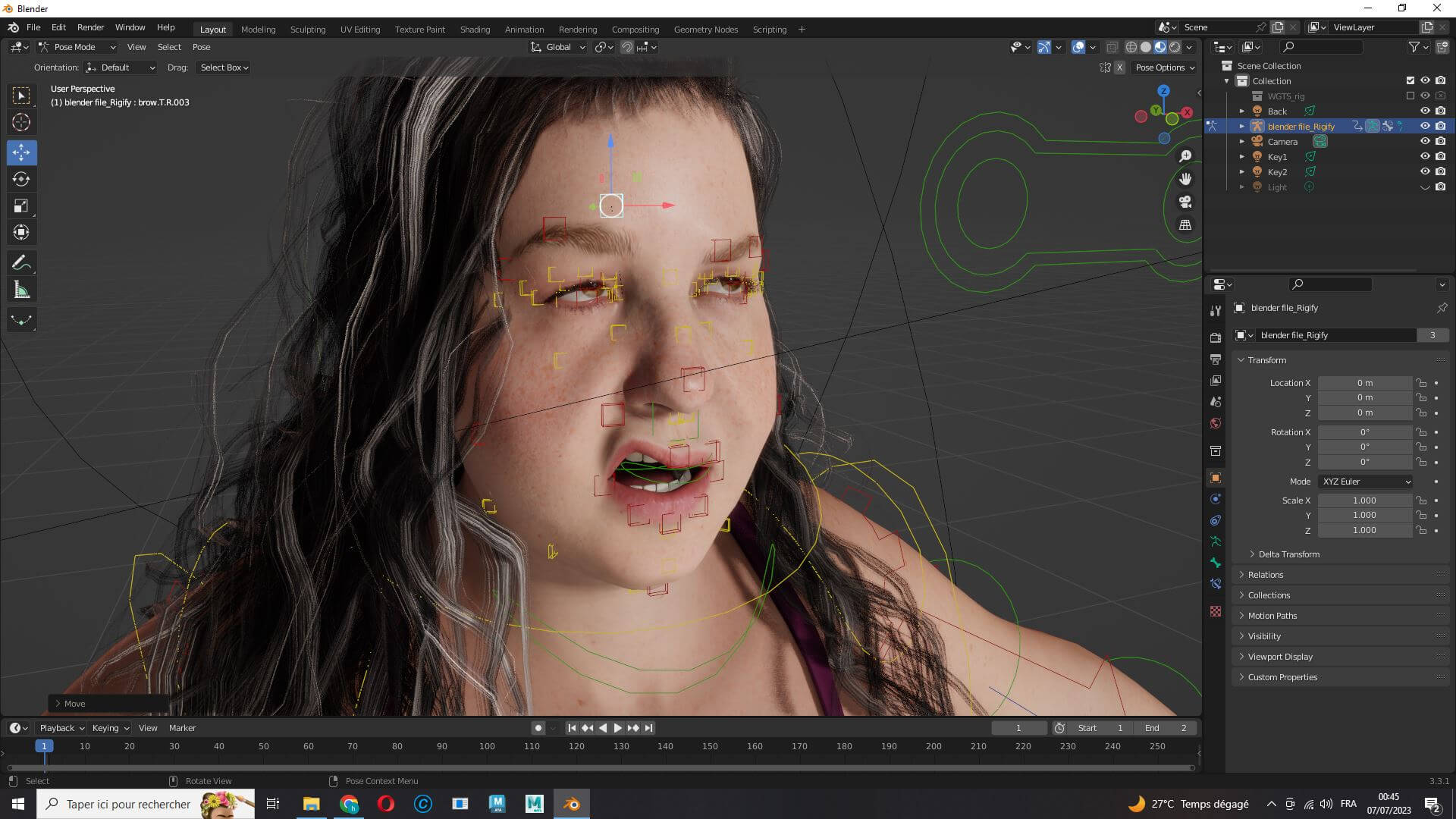This screenshot has height=819, width=1456.
Task: Click the camera view icon in viewport
Action: (1185, 202)
